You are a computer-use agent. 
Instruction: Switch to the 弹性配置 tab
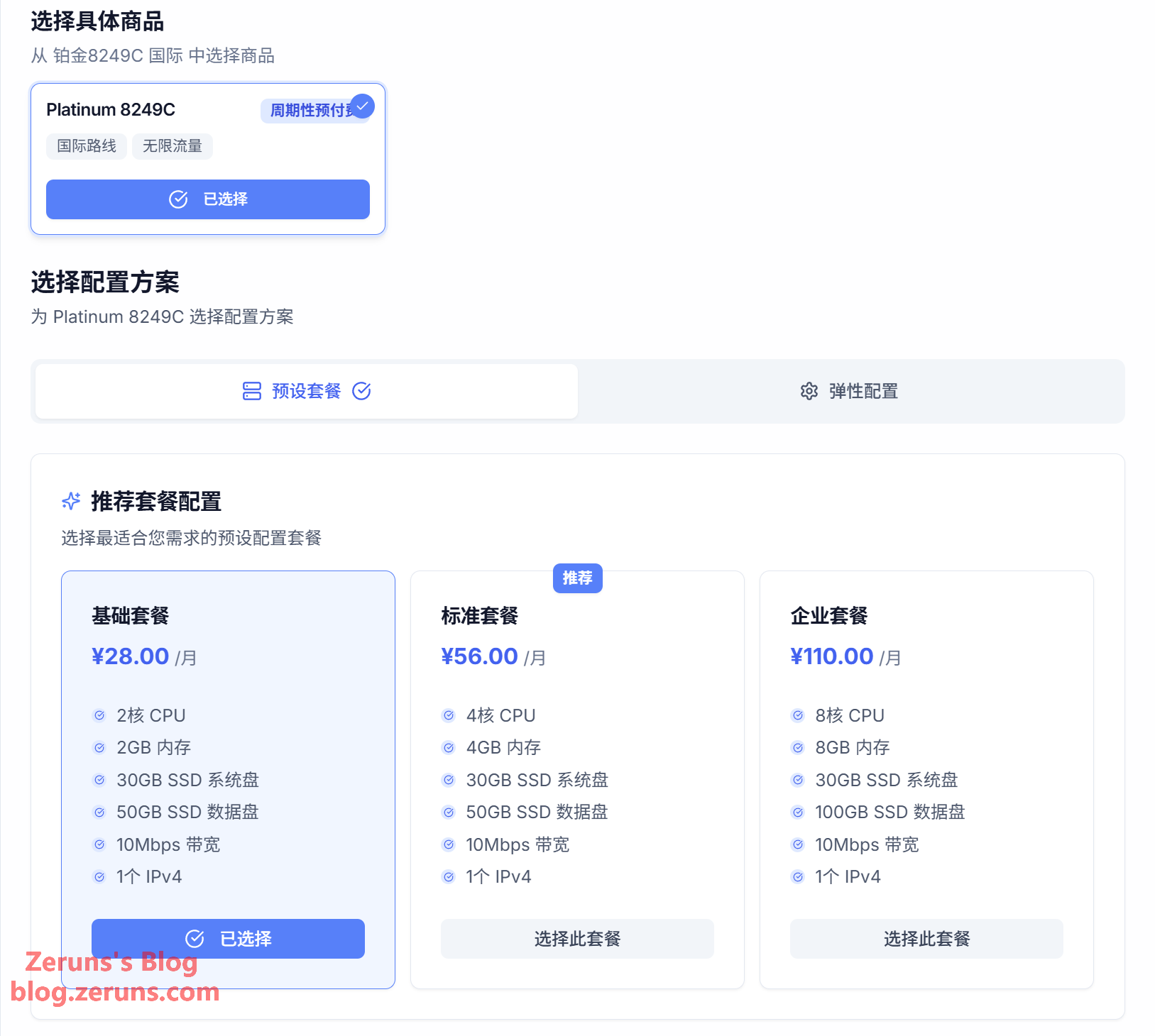[850, 391]
